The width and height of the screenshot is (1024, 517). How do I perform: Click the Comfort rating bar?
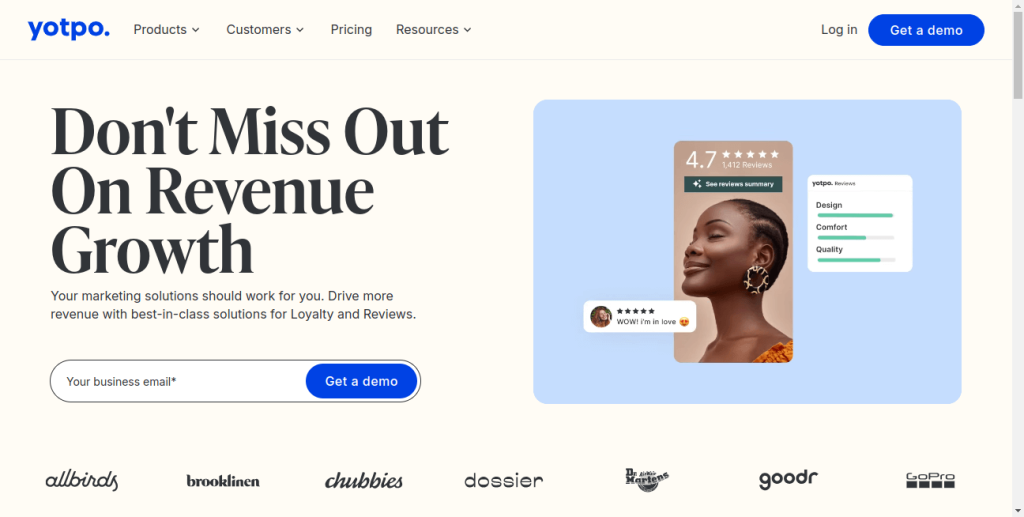tap(856, 238)
